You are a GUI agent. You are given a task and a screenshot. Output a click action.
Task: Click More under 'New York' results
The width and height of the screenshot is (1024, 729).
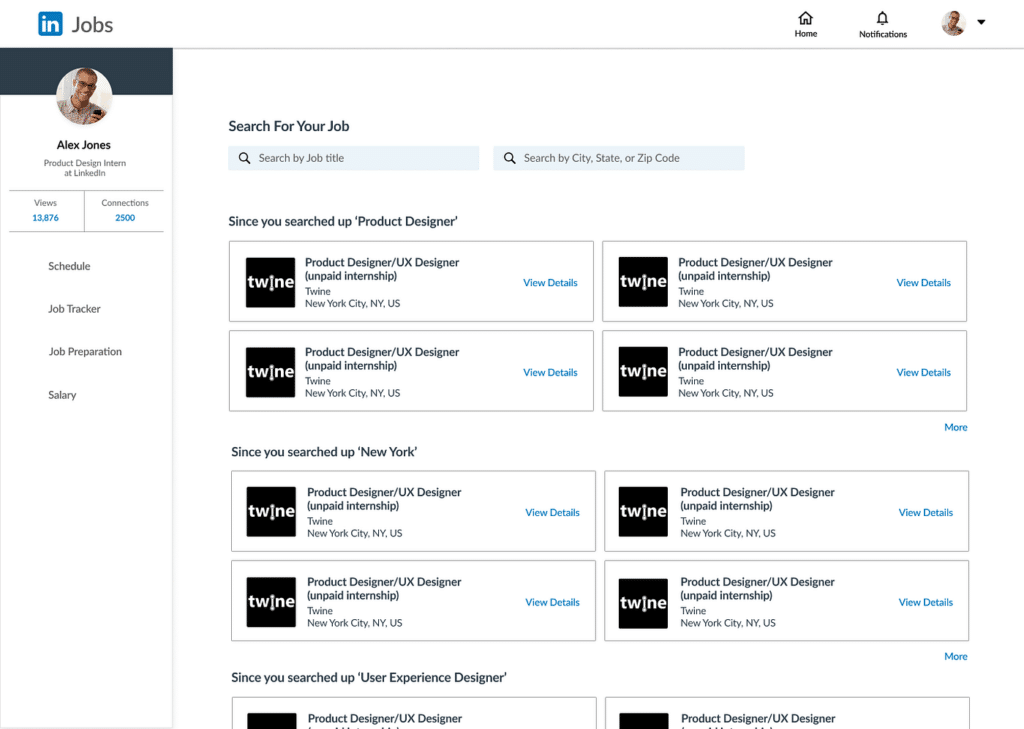point(955,656)
